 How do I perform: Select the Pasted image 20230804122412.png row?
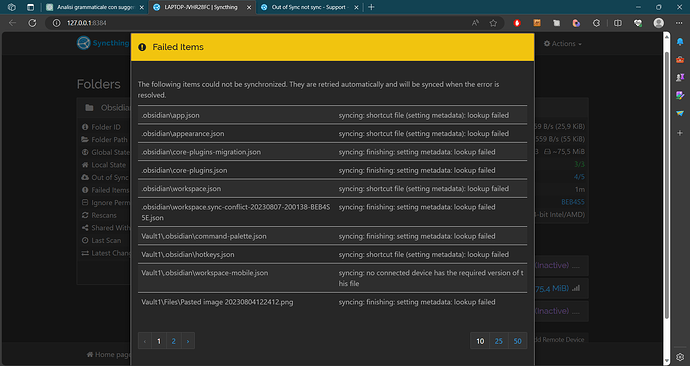tap(332, 302)
